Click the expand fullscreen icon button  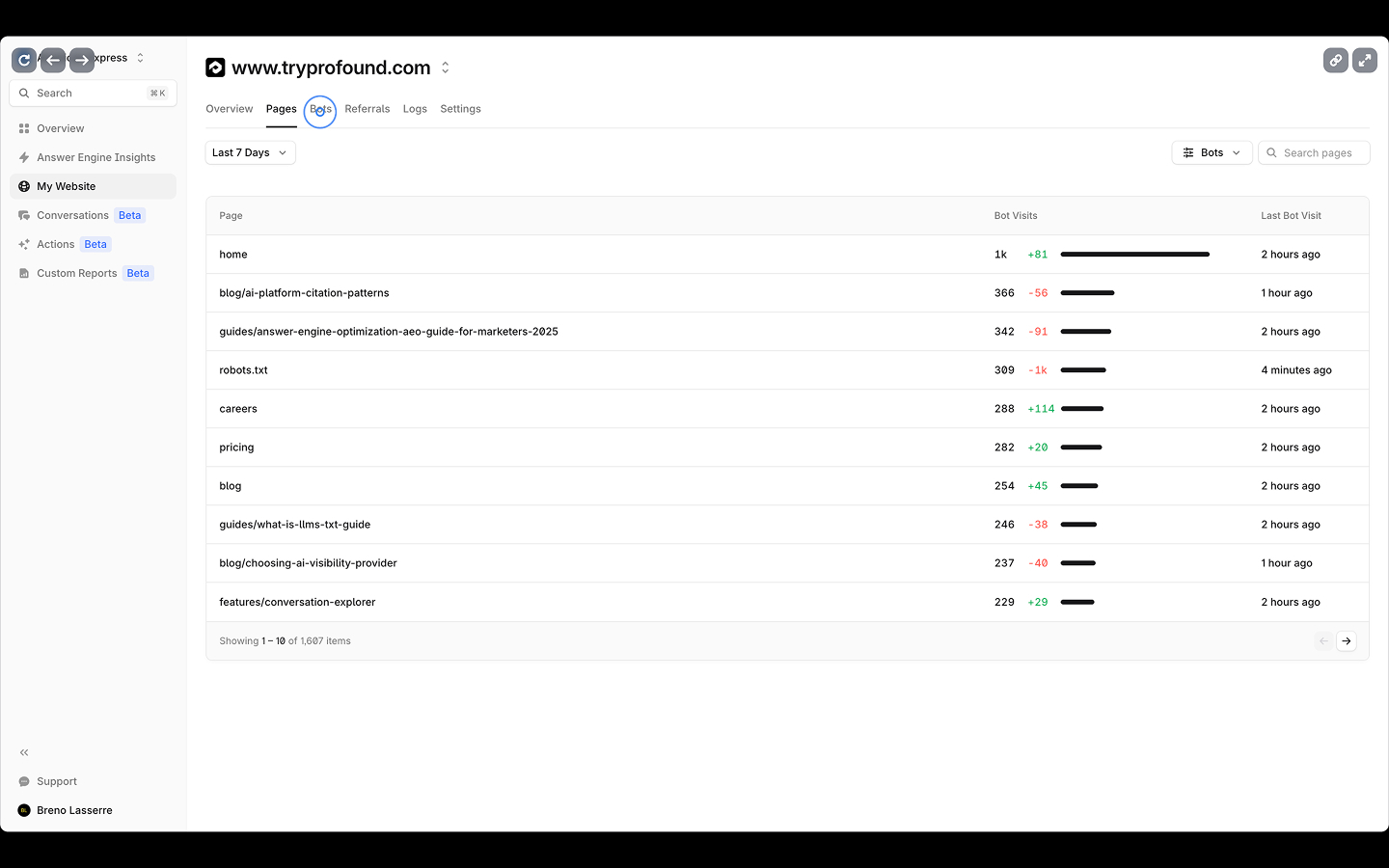pos(1364,61)
